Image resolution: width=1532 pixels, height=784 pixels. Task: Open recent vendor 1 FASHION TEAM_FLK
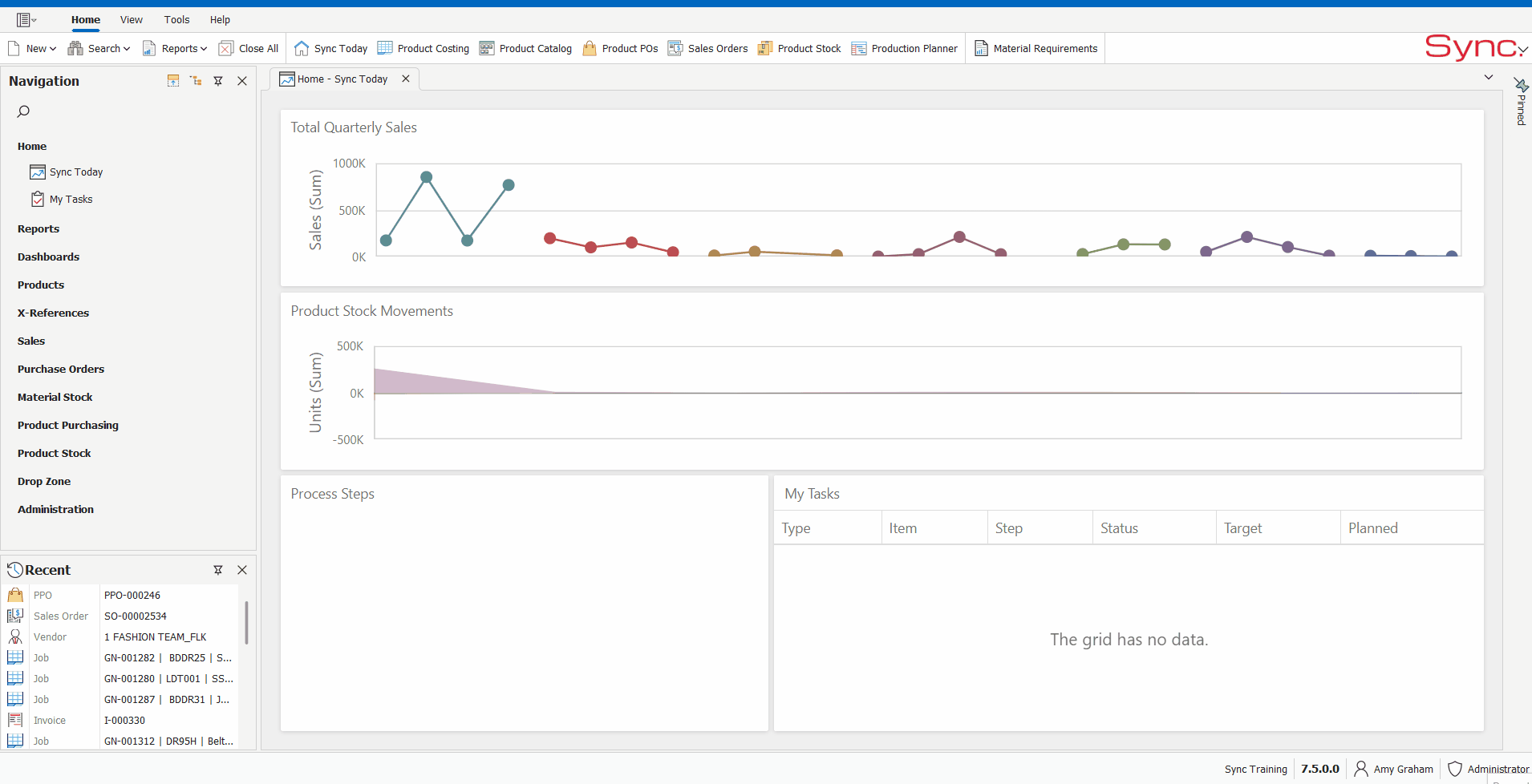pos(156,637)
